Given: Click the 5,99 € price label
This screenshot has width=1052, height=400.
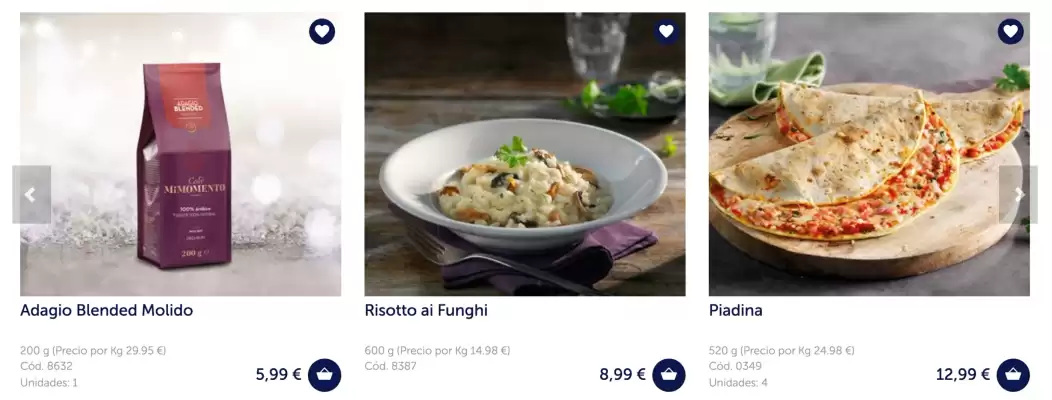Looking at the screenshot, I should [x=278, y=374].
